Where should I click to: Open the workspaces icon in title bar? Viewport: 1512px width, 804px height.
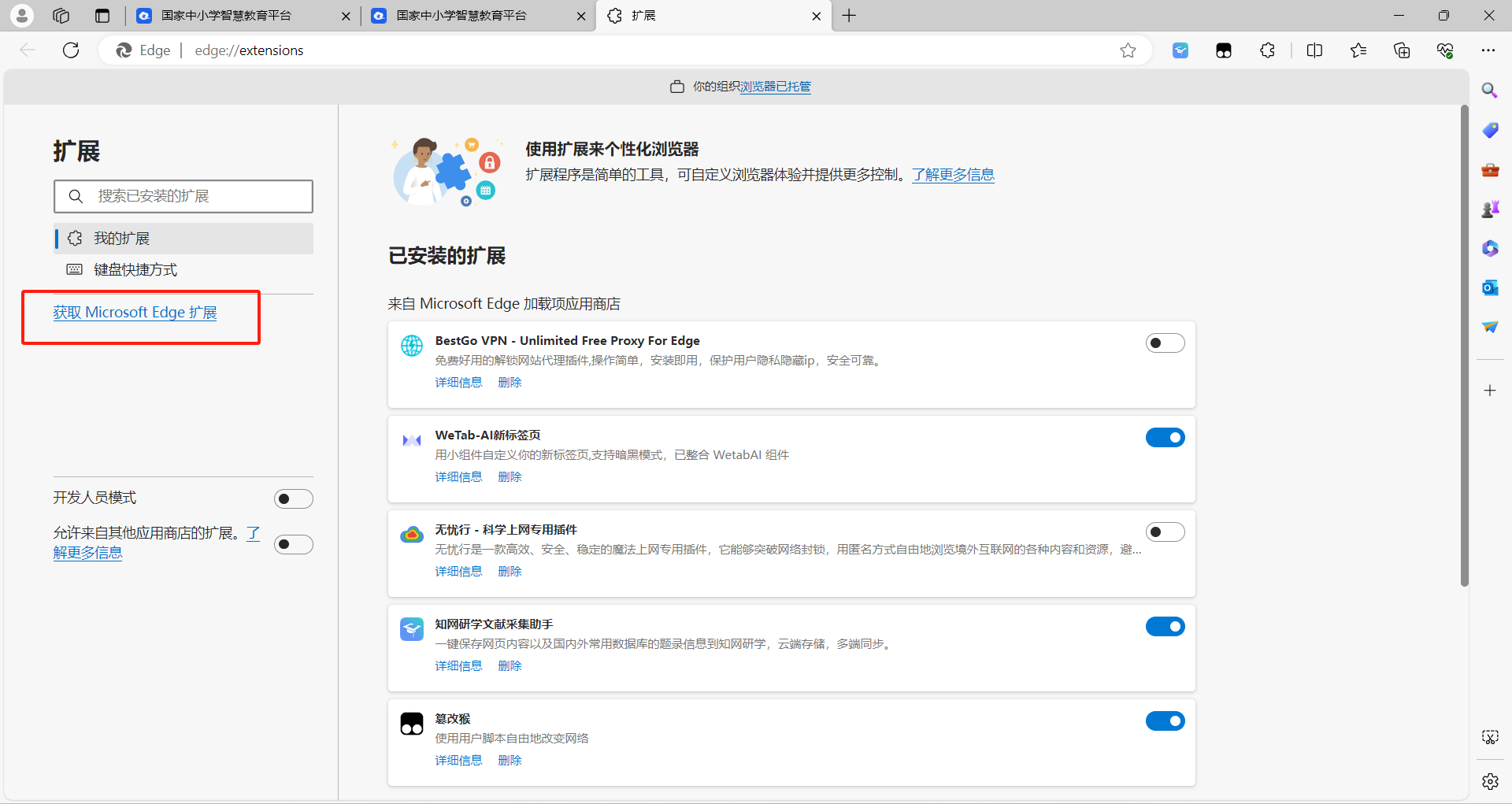(61, 15)
